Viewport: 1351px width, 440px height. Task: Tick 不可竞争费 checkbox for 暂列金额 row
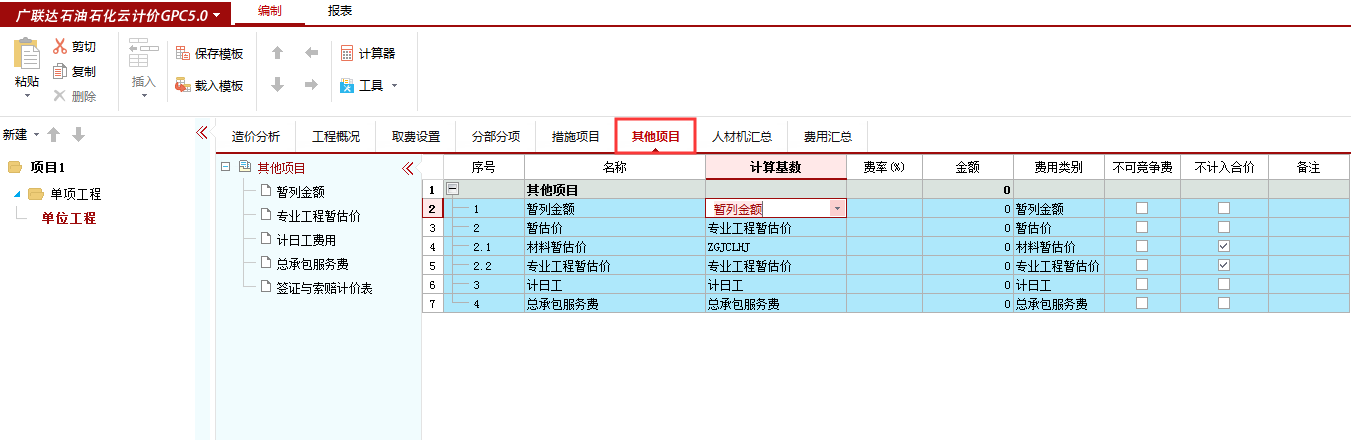click(1142, 208)
